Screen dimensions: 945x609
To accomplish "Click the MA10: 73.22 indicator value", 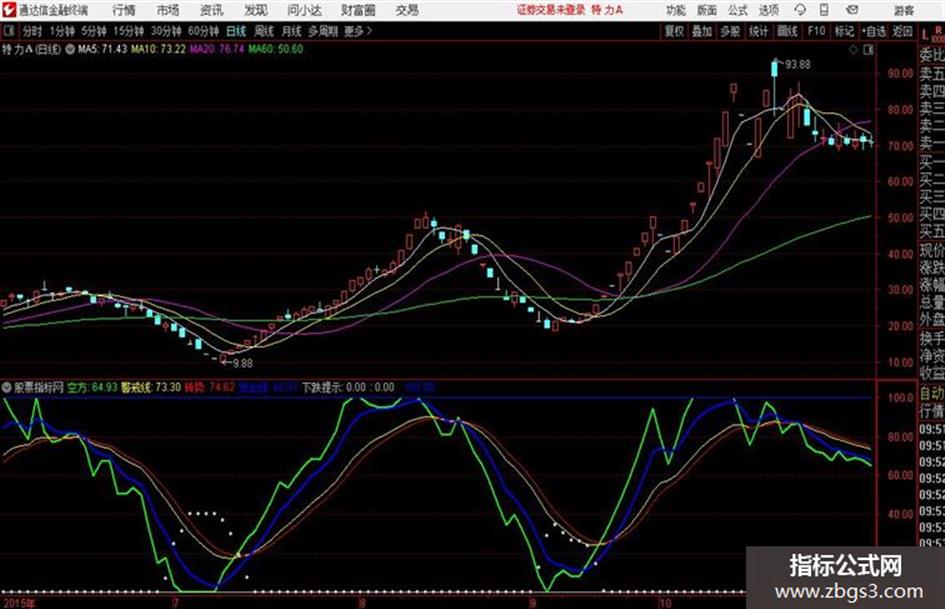I will pyautogui.click(x=159, y=49).
